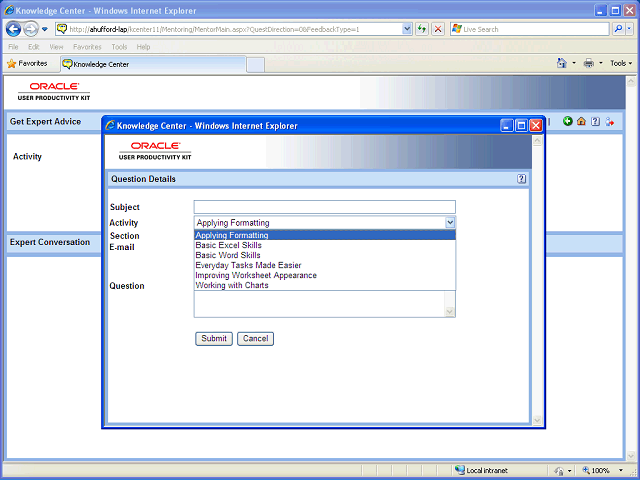Open the File menu

coord(13,47)
